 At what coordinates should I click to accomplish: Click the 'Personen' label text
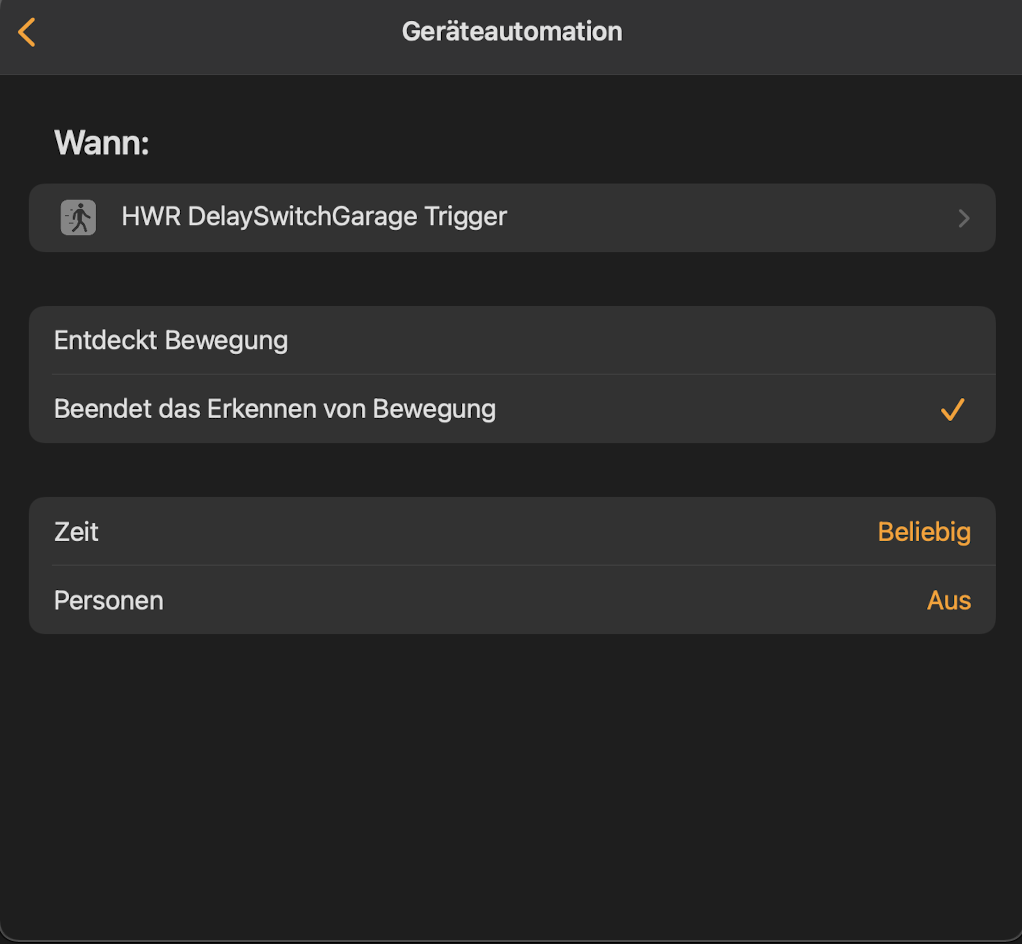tap(108, 600)
